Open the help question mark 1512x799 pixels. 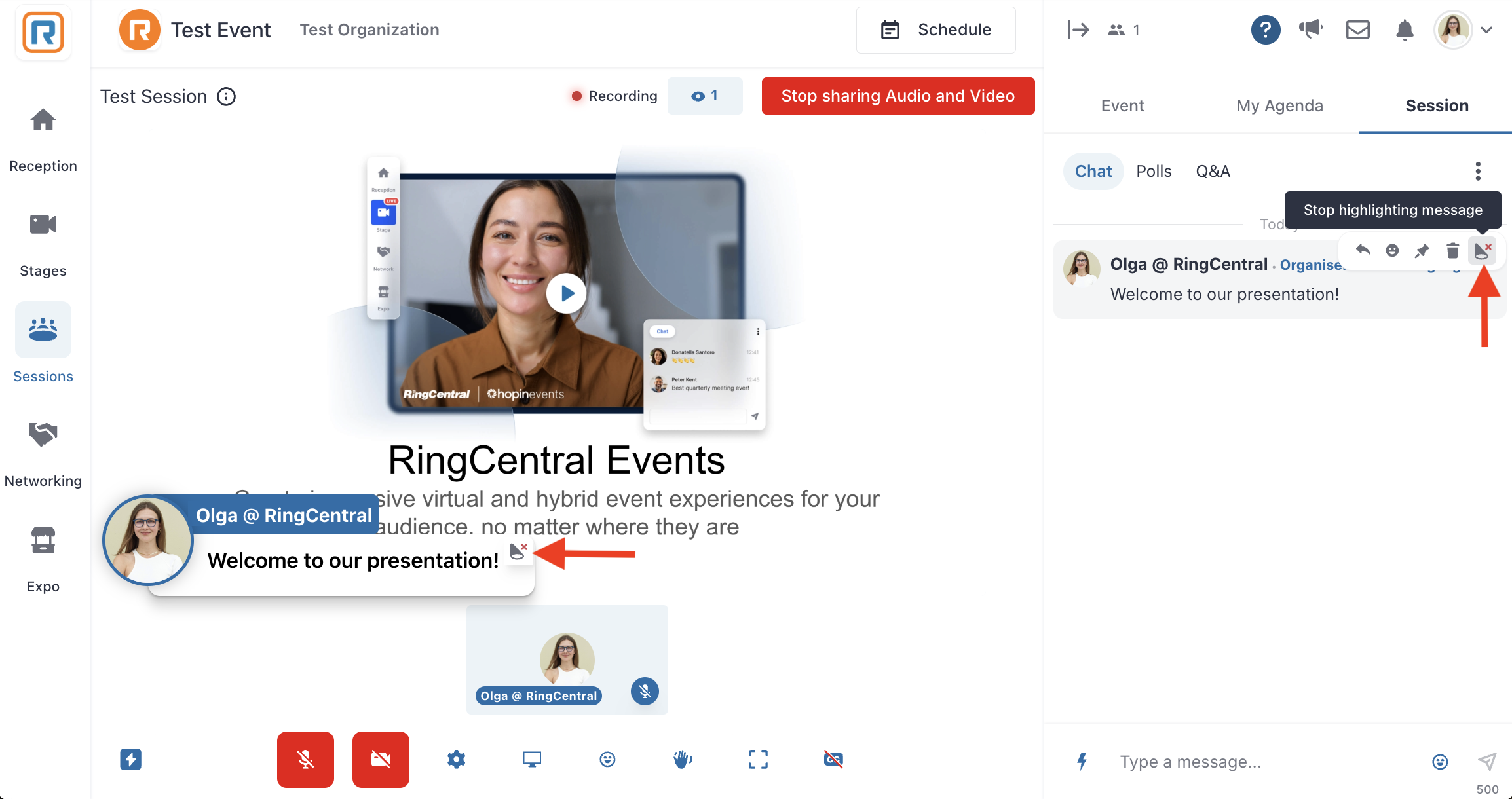(1265, 29)
